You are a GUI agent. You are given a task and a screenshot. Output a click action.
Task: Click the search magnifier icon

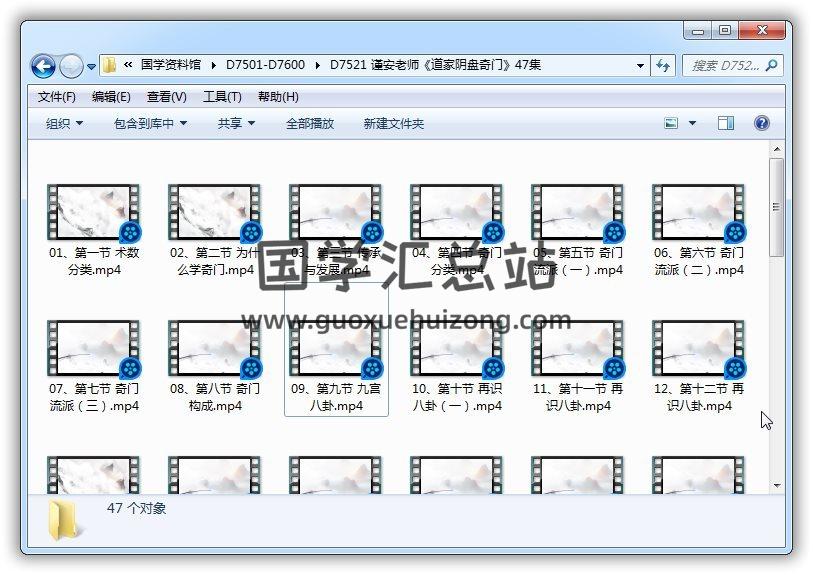point(771,66)
